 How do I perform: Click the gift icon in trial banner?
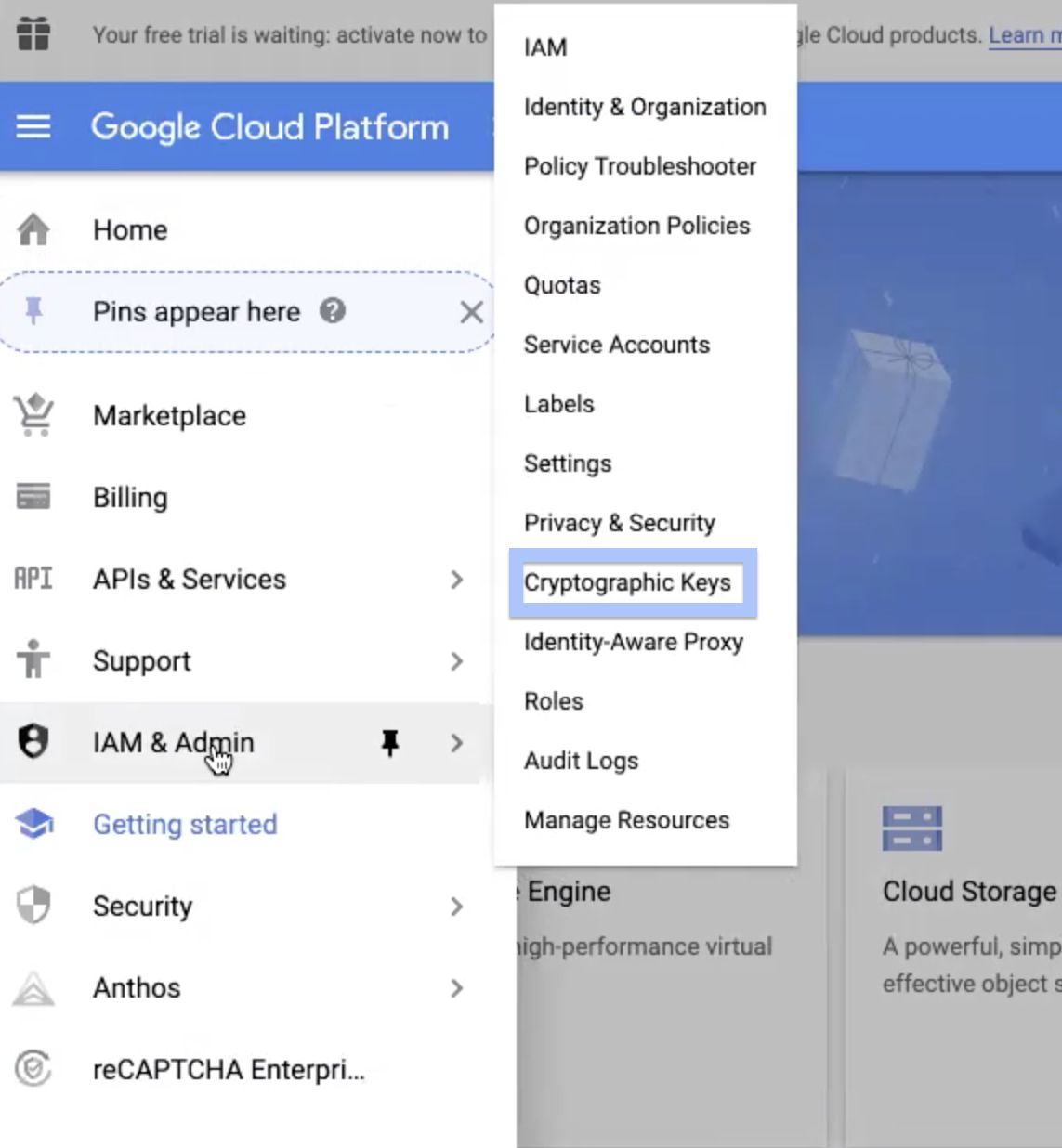33,34
